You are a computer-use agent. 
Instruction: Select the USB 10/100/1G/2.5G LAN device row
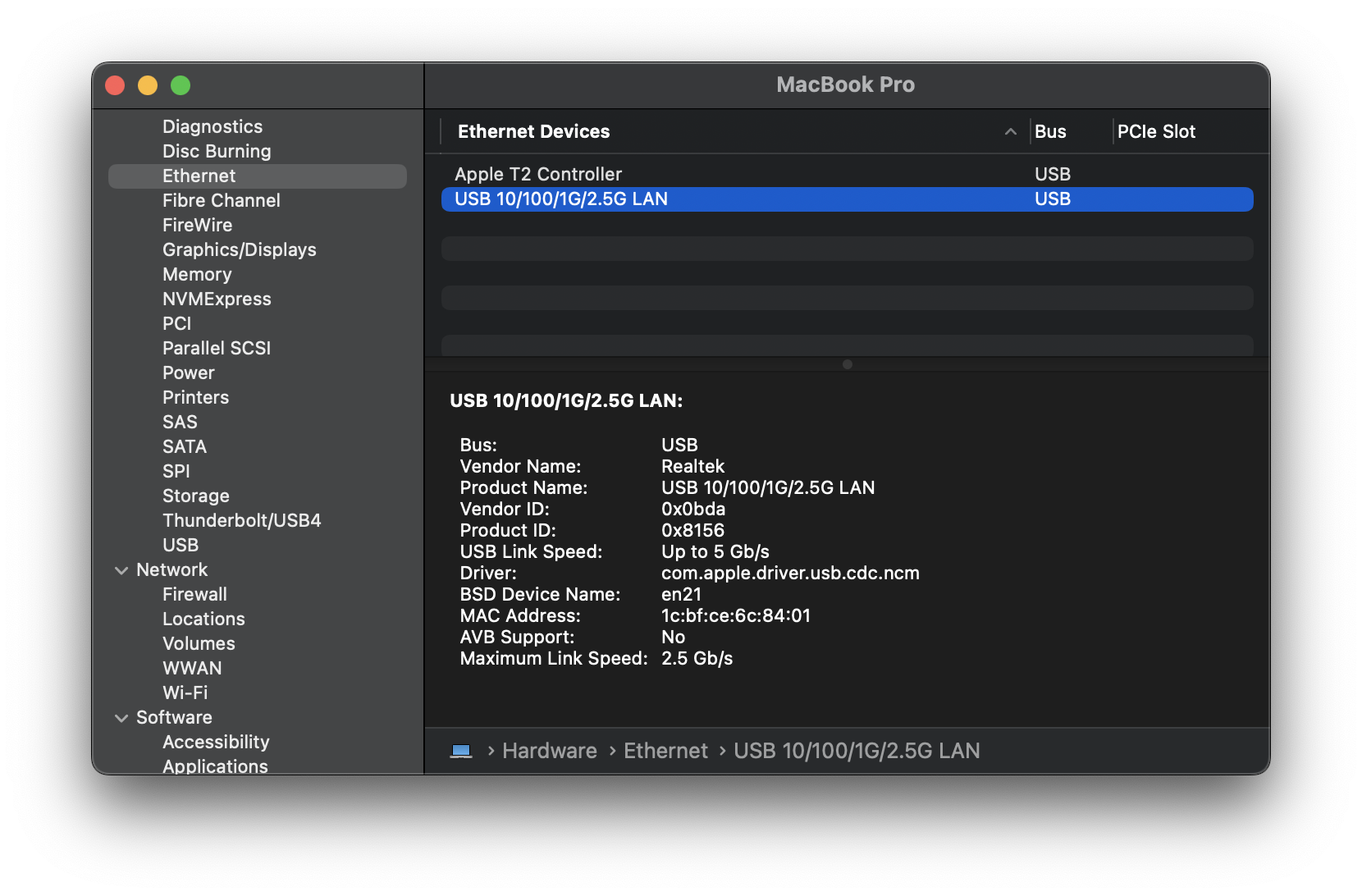click(848, 199)
